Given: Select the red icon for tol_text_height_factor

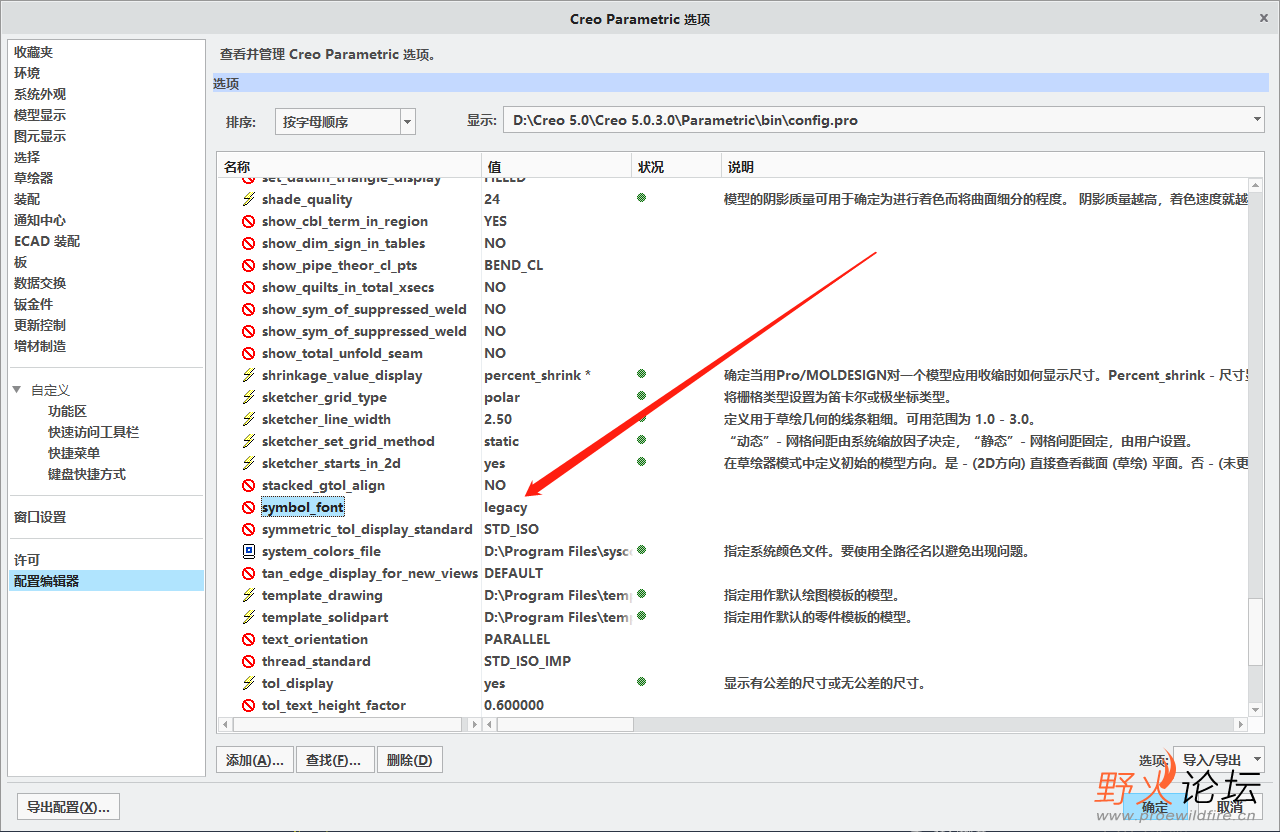Looking at the screenshot, I should [249, 705].
